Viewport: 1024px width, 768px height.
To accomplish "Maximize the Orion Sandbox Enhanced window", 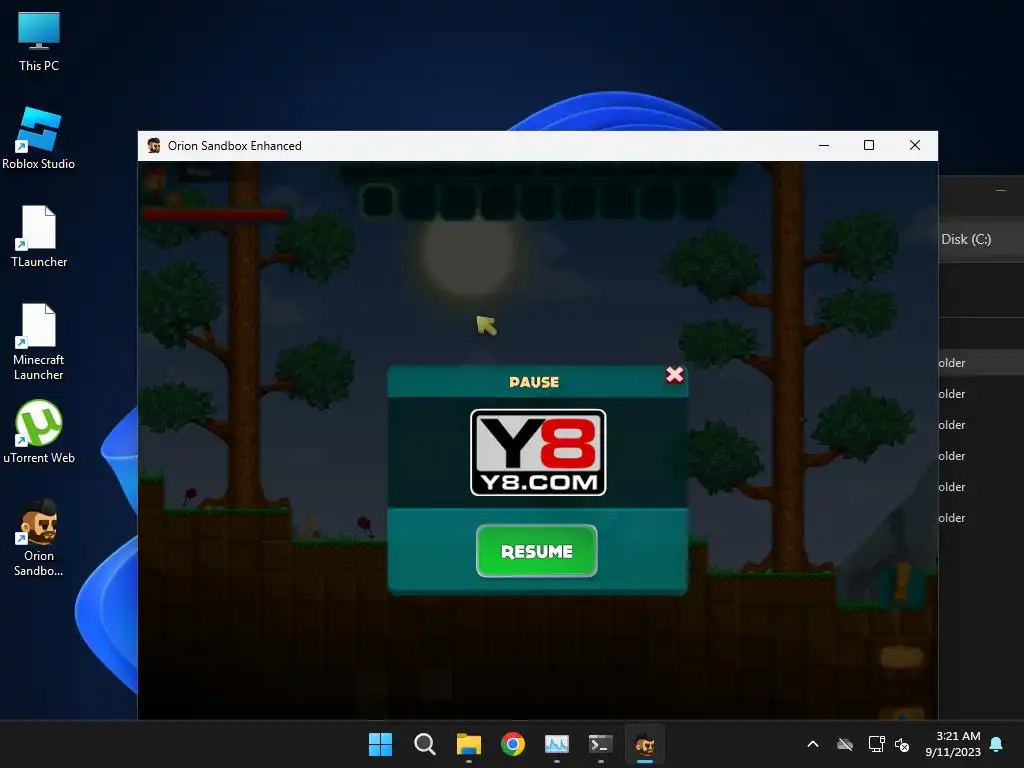I will [x=869, y=146].
